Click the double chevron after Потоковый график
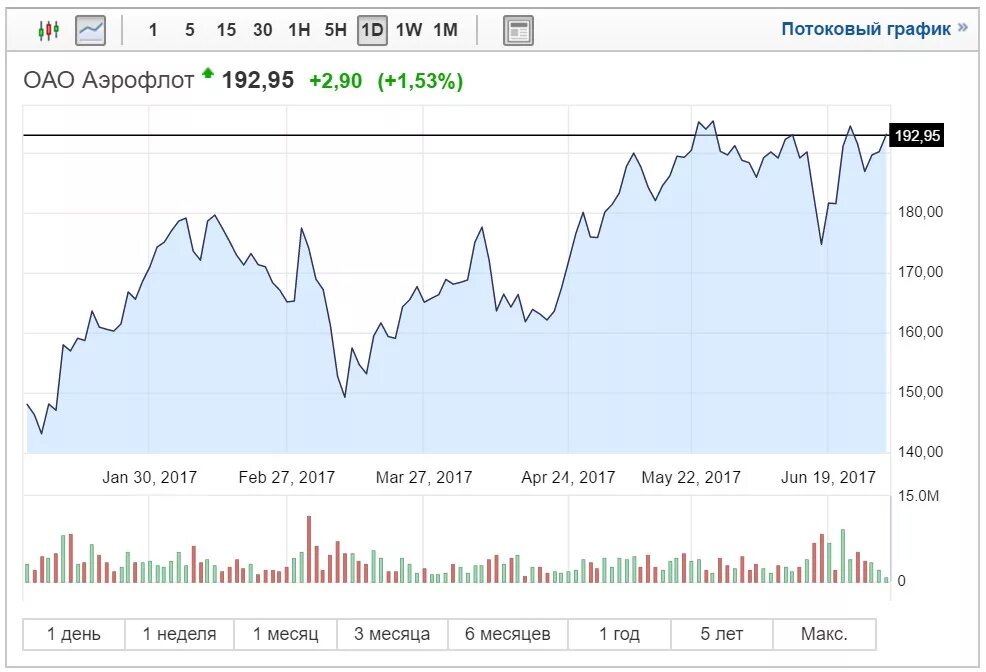 [x=963, y=28]
